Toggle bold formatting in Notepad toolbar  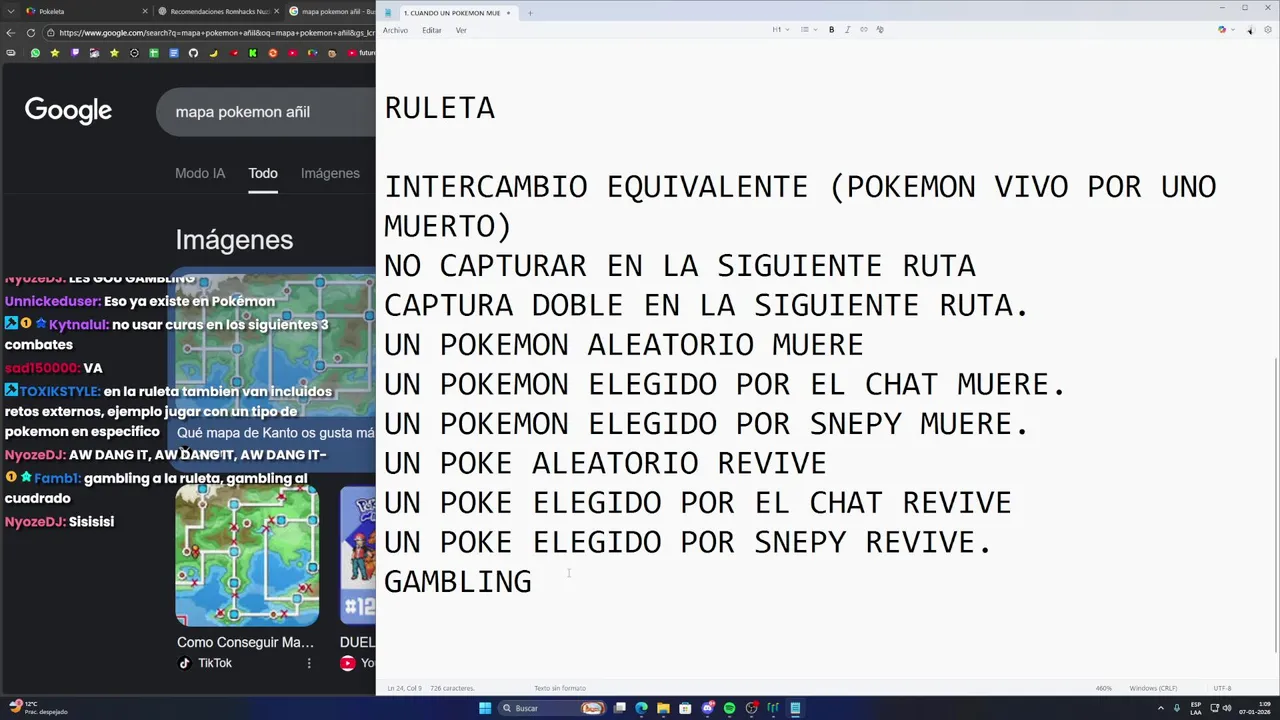(x=831, y=30)
